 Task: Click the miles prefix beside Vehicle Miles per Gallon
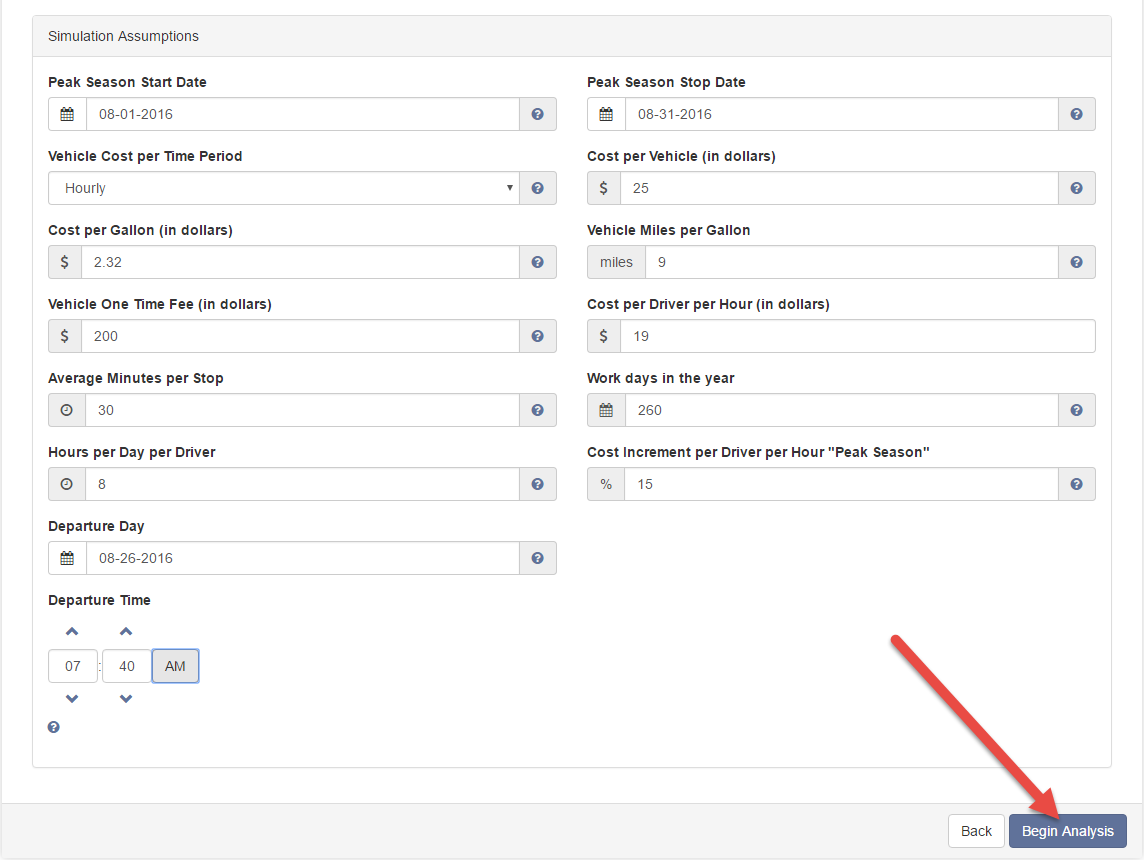point(615,261)
